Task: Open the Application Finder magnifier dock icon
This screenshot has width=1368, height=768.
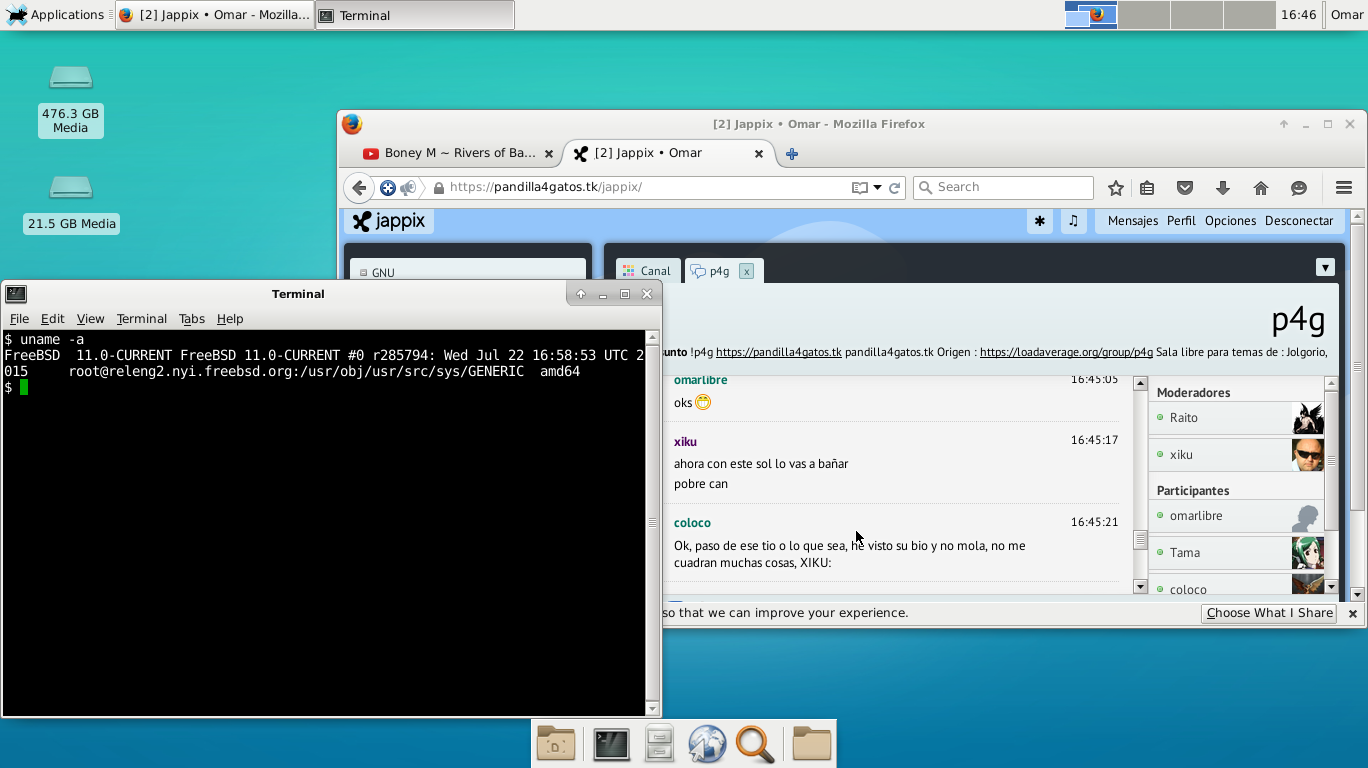Action: click(x=755, y=744)
